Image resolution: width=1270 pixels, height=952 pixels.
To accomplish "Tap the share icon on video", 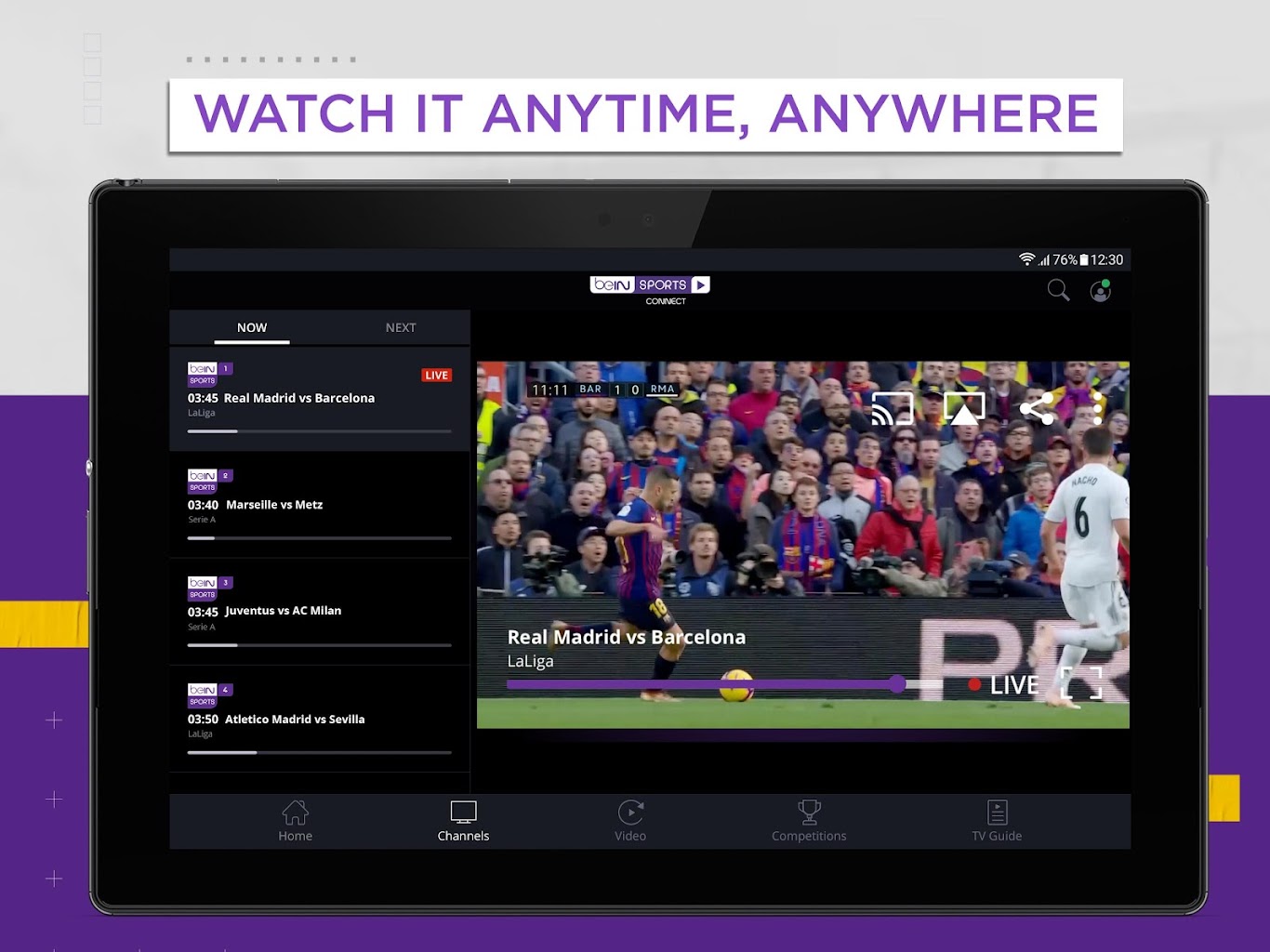I will point(1037,409).
